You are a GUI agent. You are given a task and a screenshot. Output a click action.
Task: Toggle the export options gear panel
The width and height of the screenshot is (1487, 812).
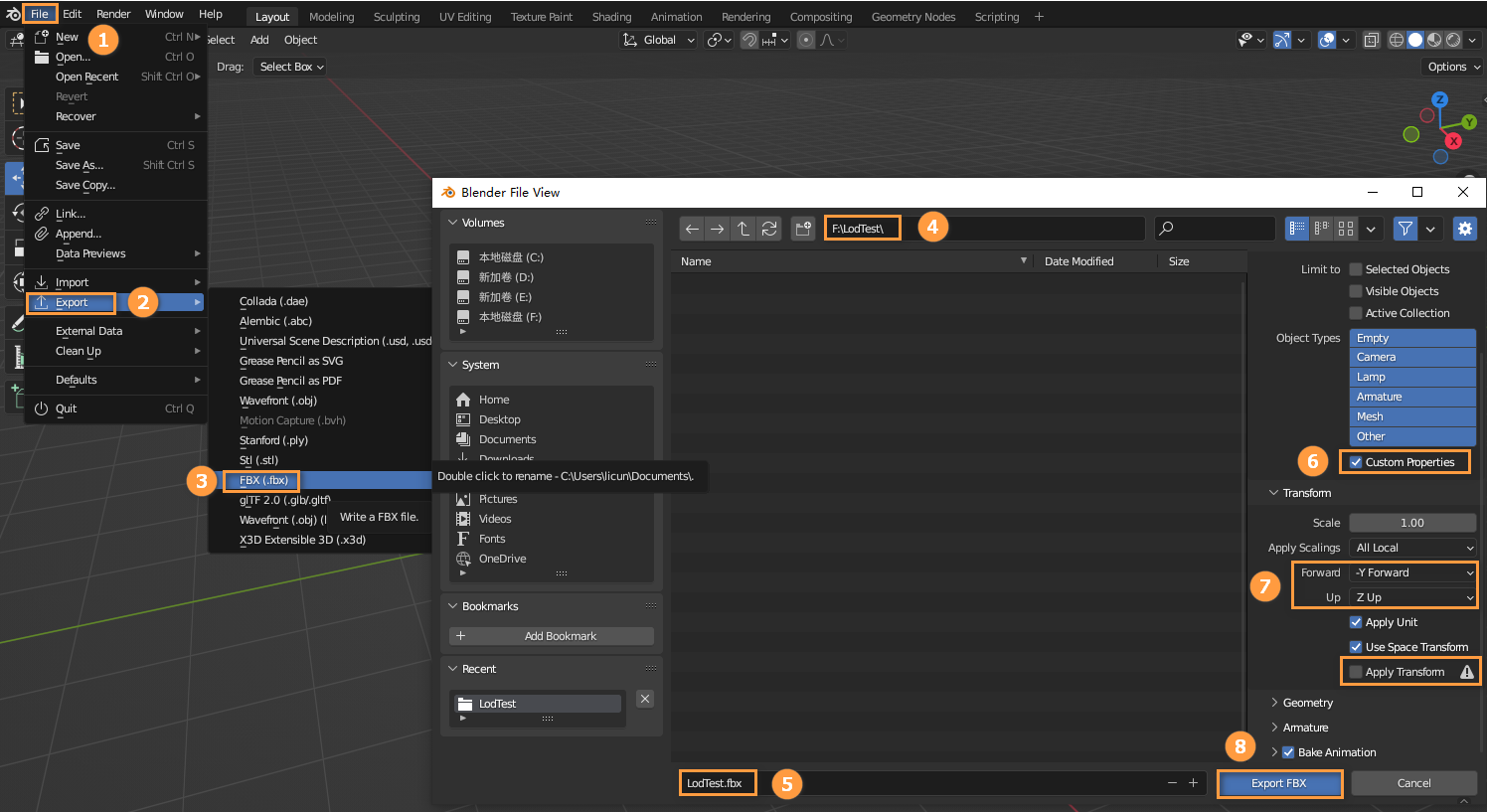click(x=1465, y=229)
